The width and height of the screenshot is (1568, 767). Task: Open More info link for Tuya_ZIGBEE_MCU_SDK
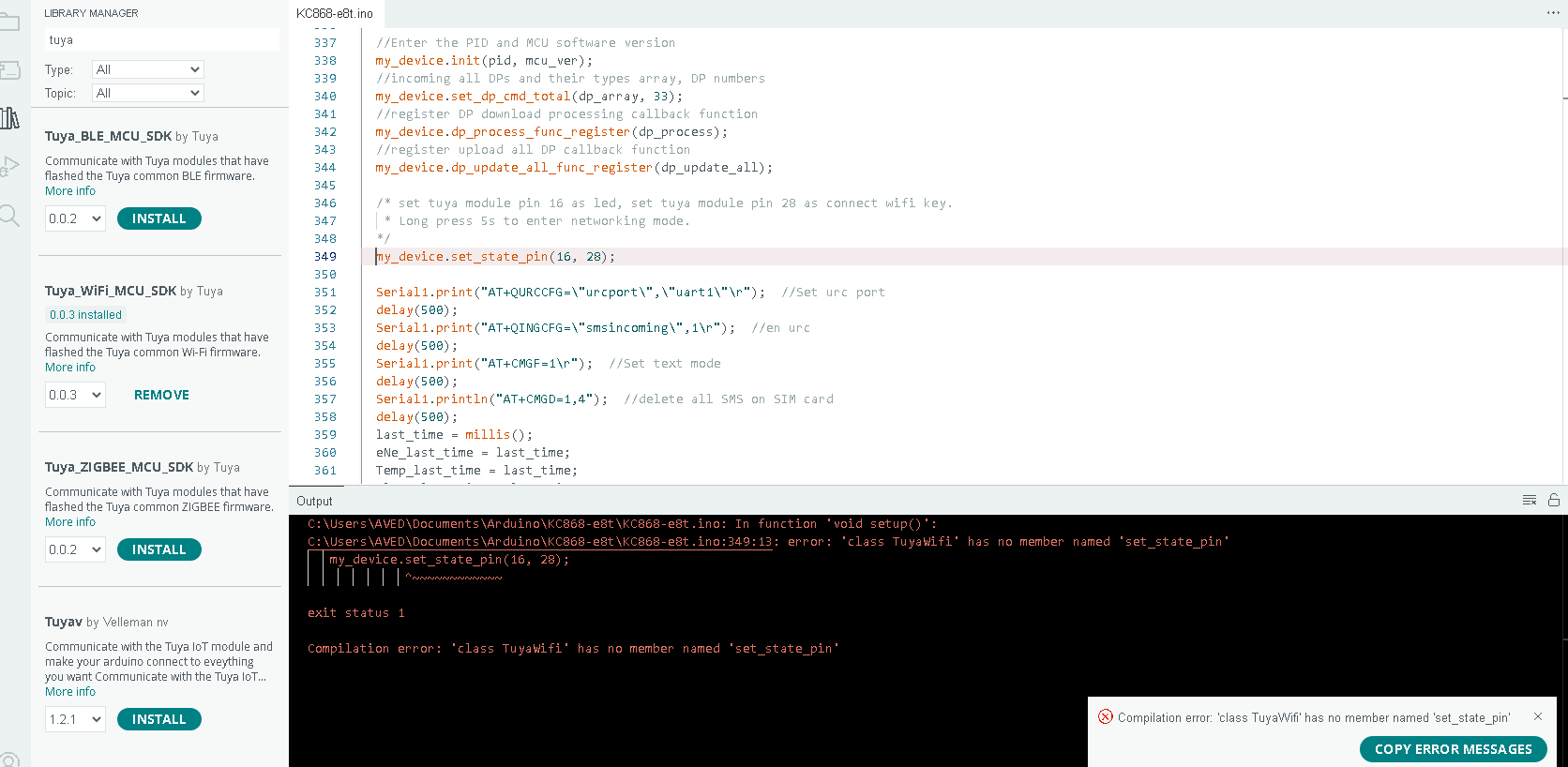click(70, 522)
